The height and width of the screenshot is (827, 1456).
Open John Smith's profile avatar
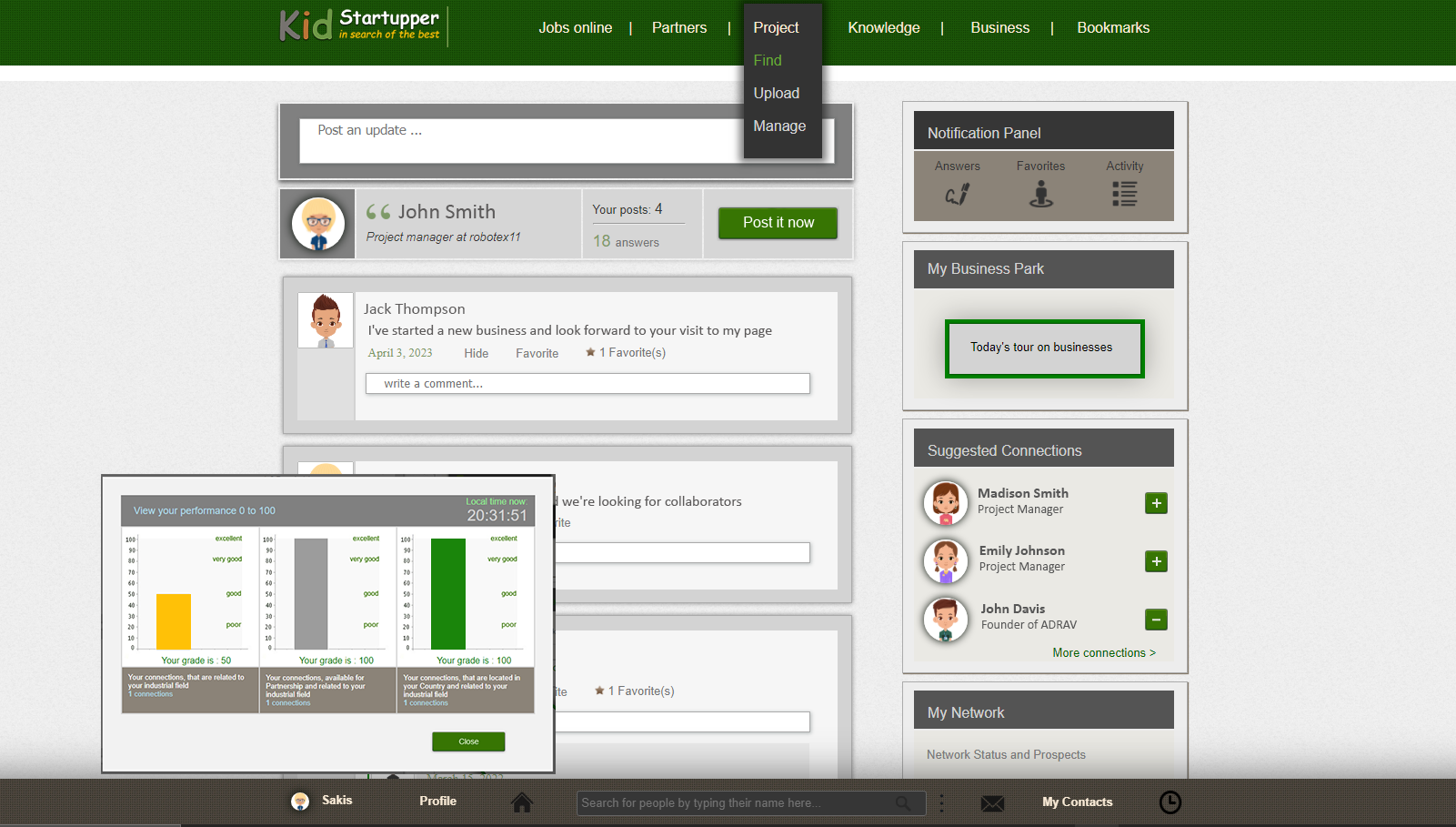pyautogui.click(x=318, y=224)
